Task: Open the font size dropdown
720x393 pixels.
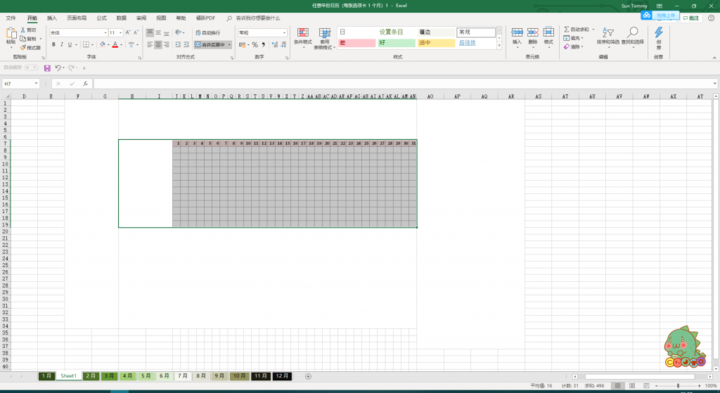Action: 120,33
